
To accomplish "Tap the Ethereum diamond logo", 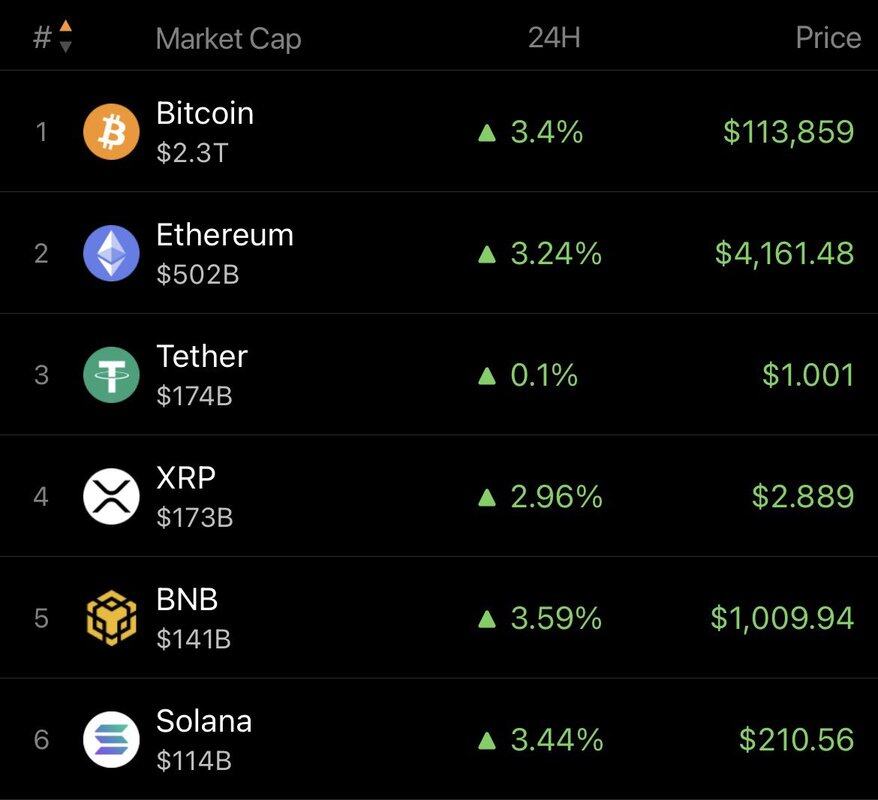I will pyautogui.click(x=111, y=253).
